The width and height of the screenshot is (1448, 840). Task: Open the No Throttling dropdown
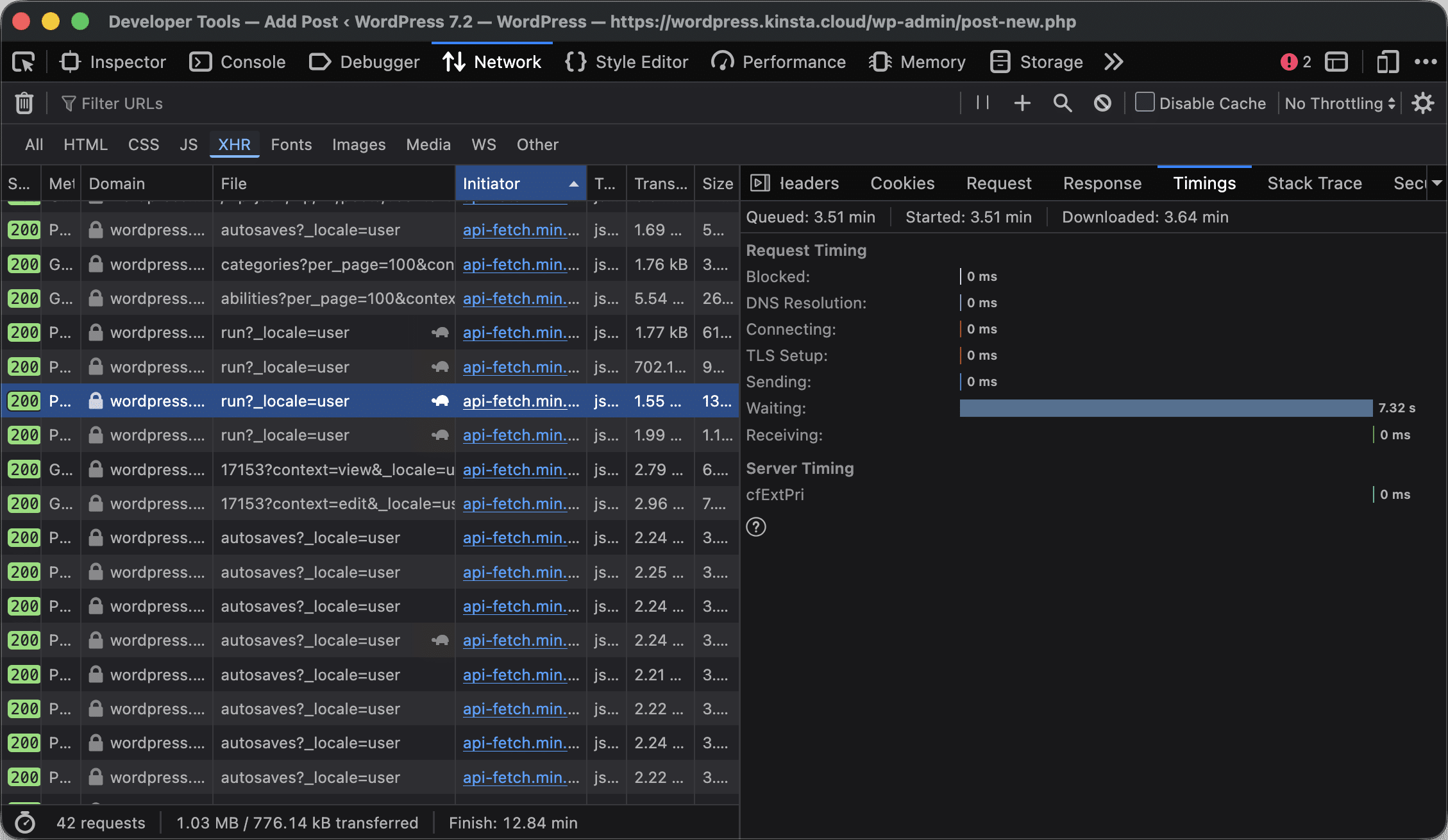tap(1340, 103)
